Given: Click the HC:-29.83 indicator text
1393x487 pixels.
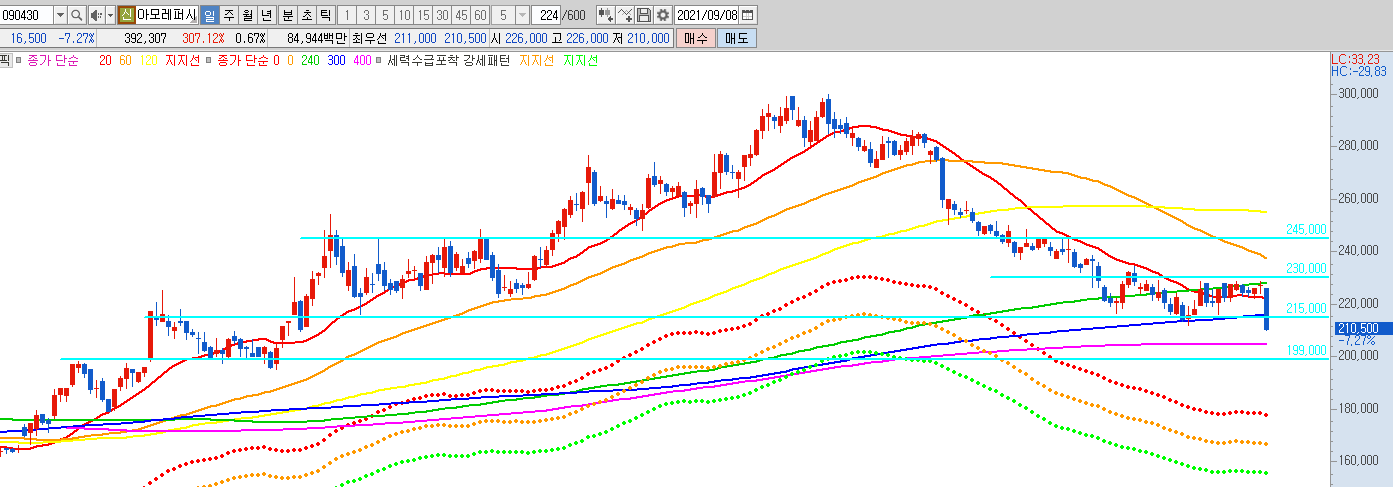Looking at the screenshot, I should (x=1359, y=71).
